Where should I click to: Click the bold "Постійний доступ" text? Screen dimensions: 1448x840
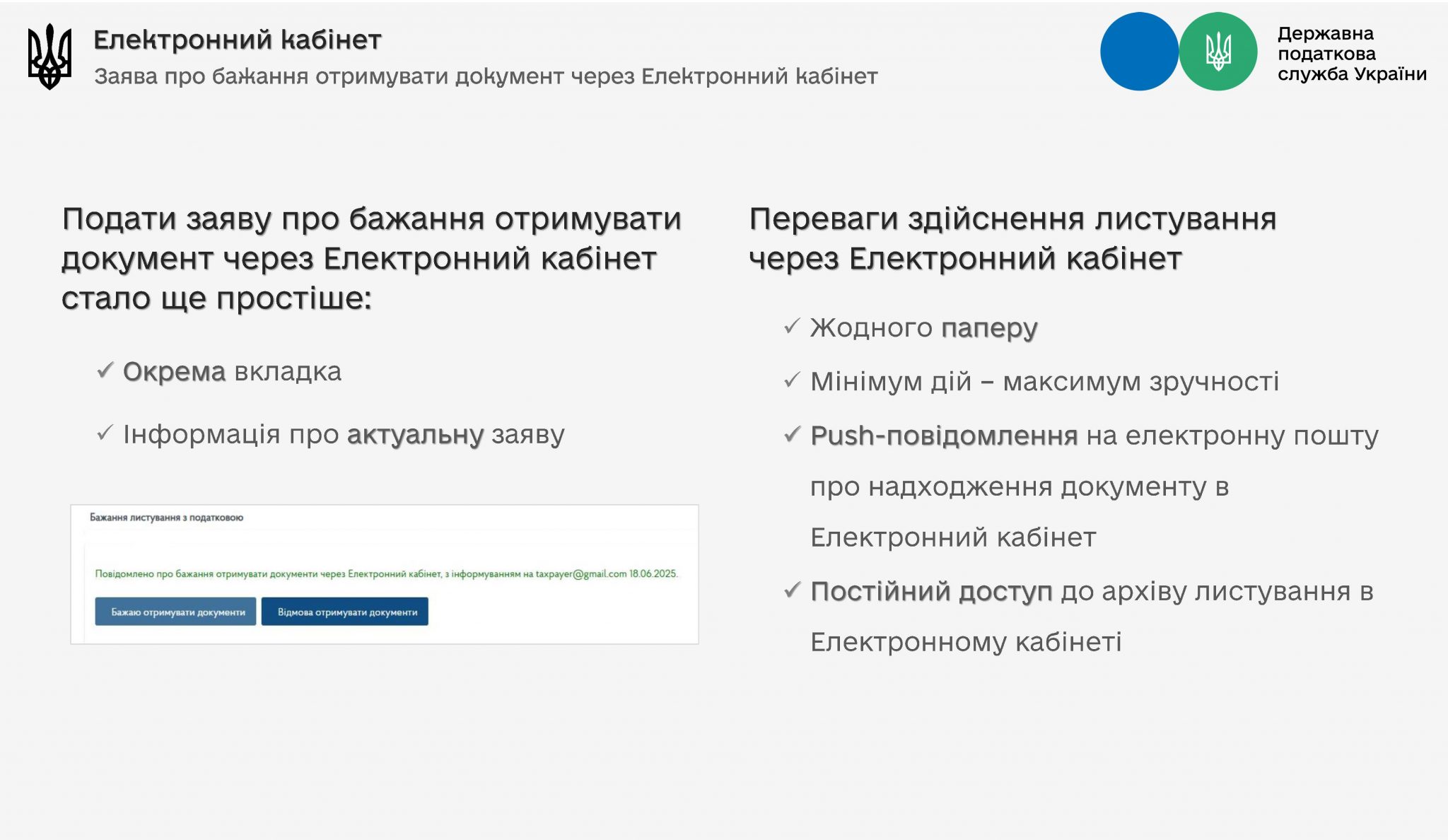(x=931, y=591)
